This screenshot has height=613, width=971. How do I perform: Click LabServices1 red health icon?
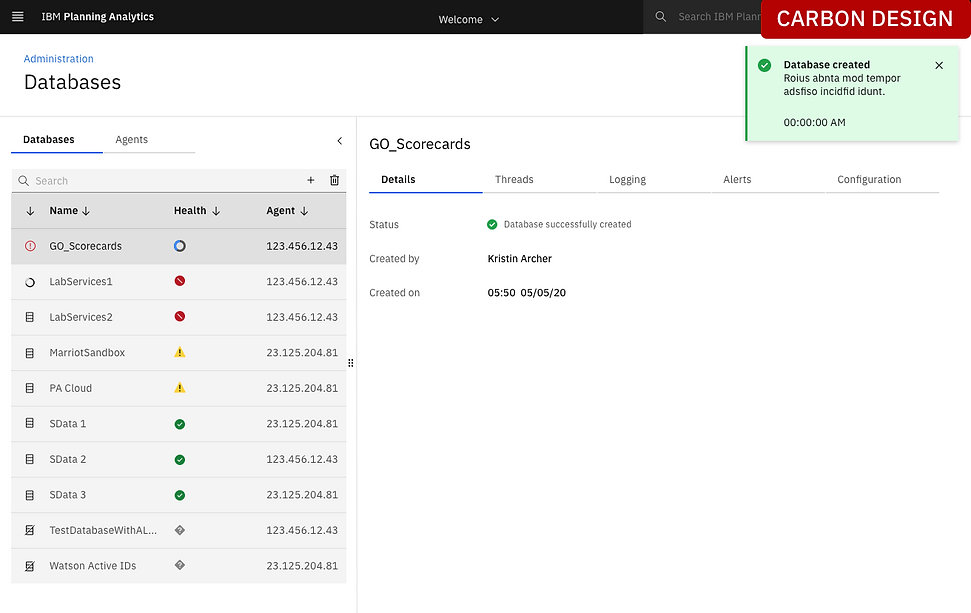point(180,281)
